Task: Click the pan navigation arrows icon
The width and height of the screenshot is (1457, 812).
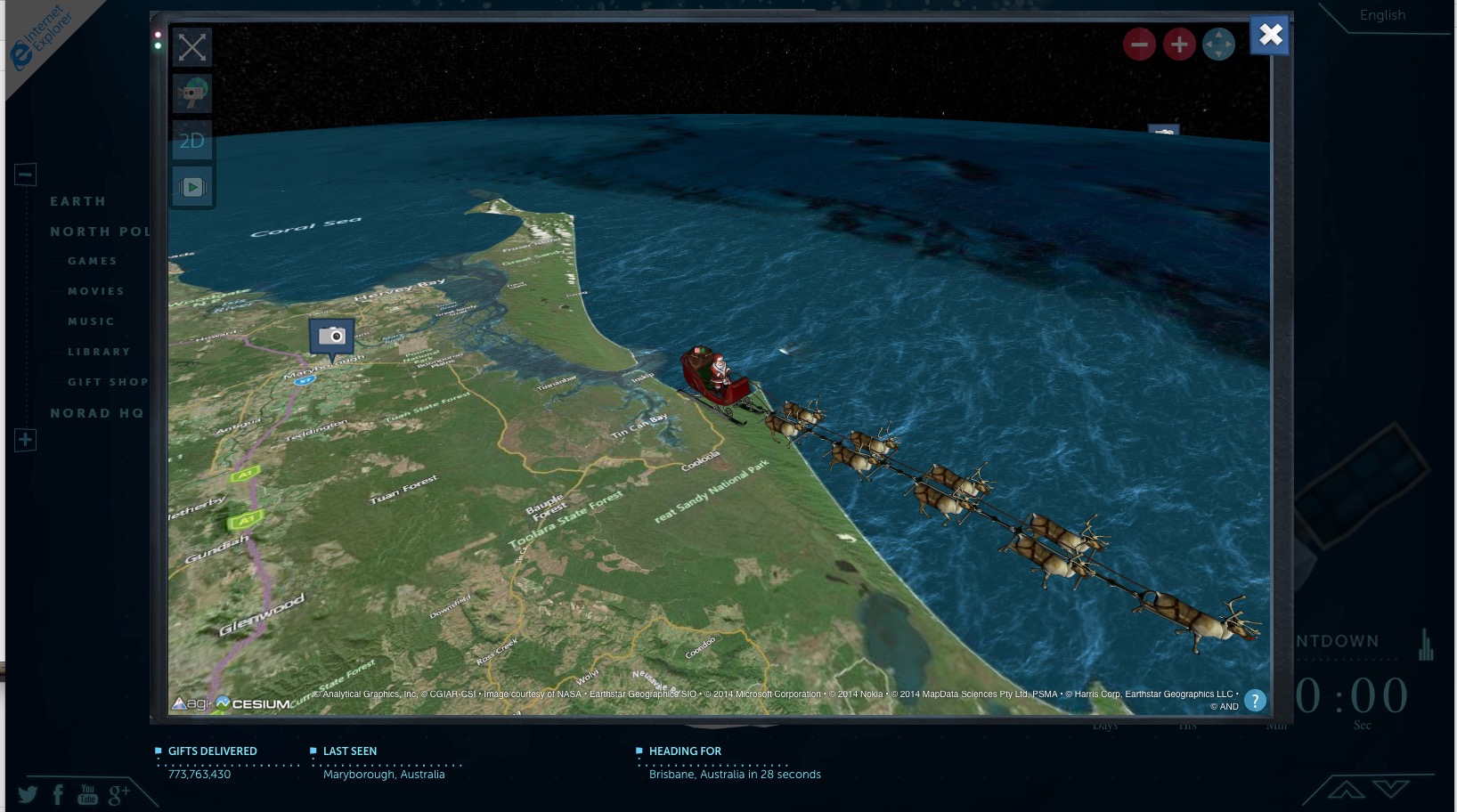Action: click(1219, 43)
